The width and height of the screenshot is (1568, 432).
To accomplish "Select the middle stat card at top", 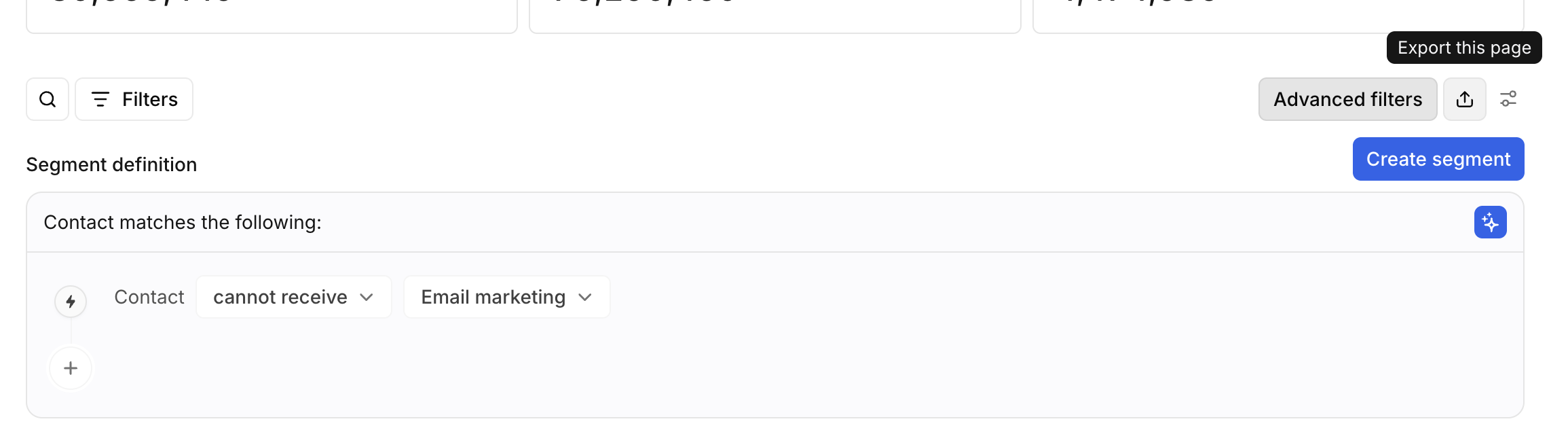I will 774,15.
